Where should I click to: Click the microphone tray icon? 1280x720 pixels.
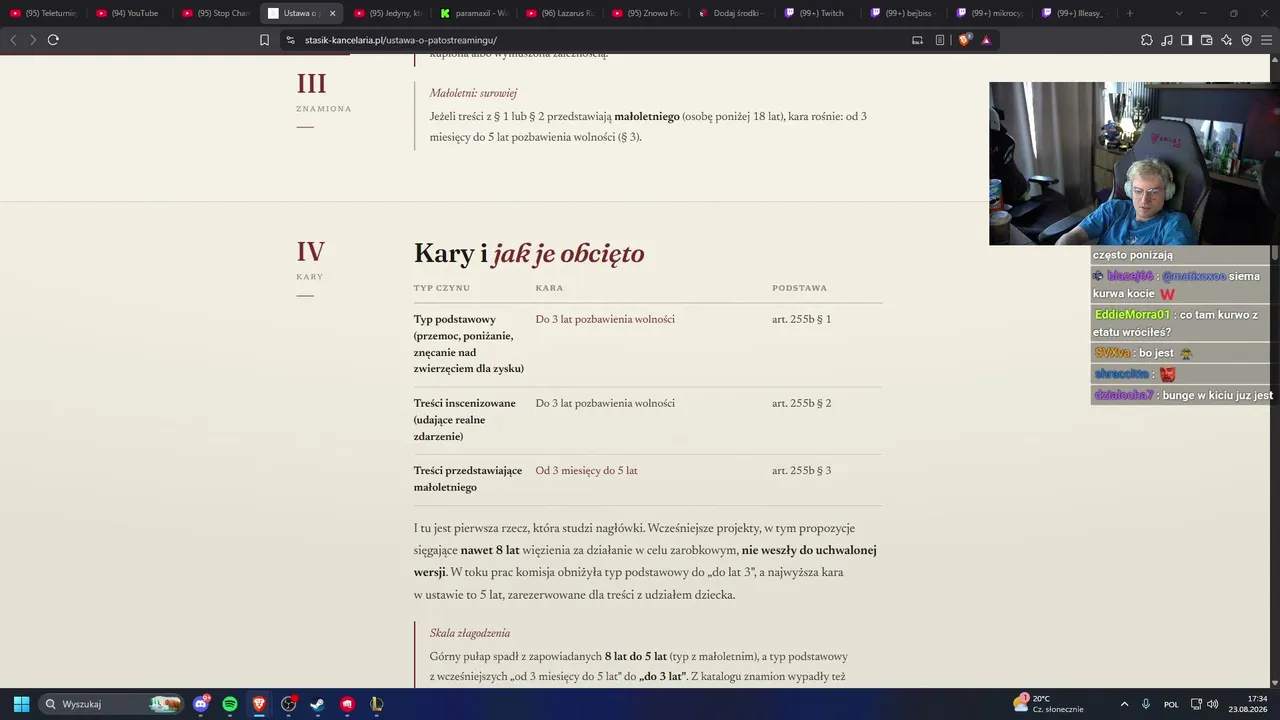[x=1146, y=704]
